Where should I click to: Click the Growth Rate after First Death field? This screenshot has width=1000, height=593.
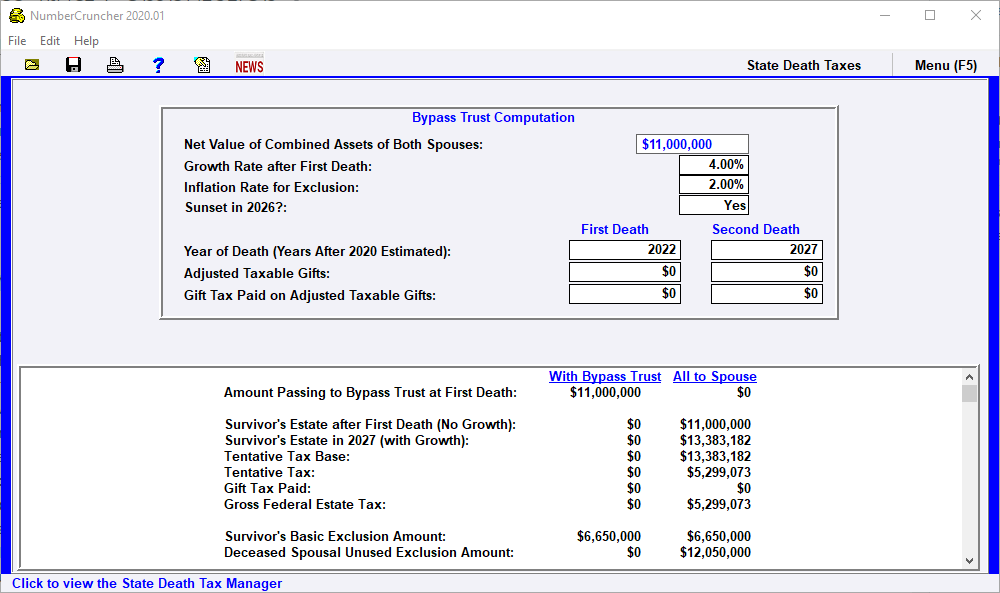pos(714,165)
